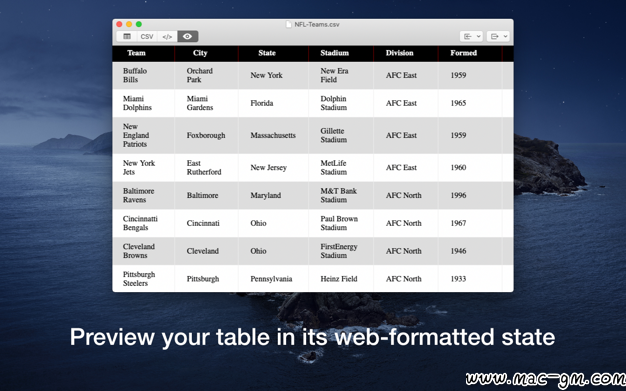Click the Team column header
Viewport: 626px width, 391px height.
point(143,53)
